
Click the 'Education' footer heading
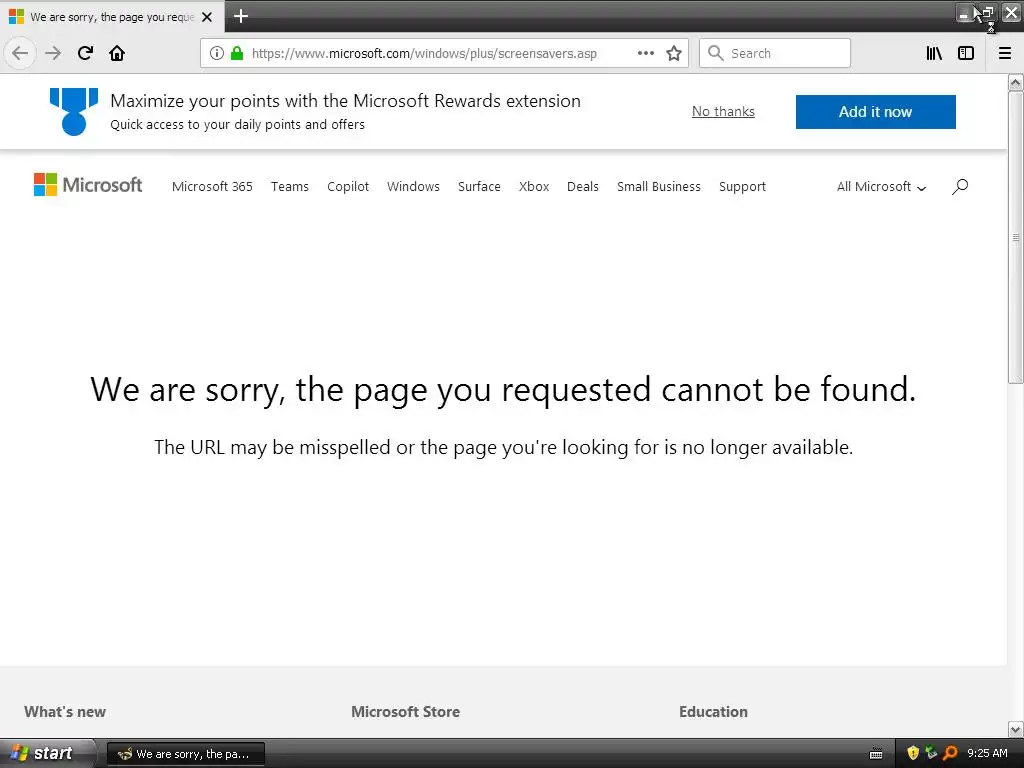click(713, 712)
